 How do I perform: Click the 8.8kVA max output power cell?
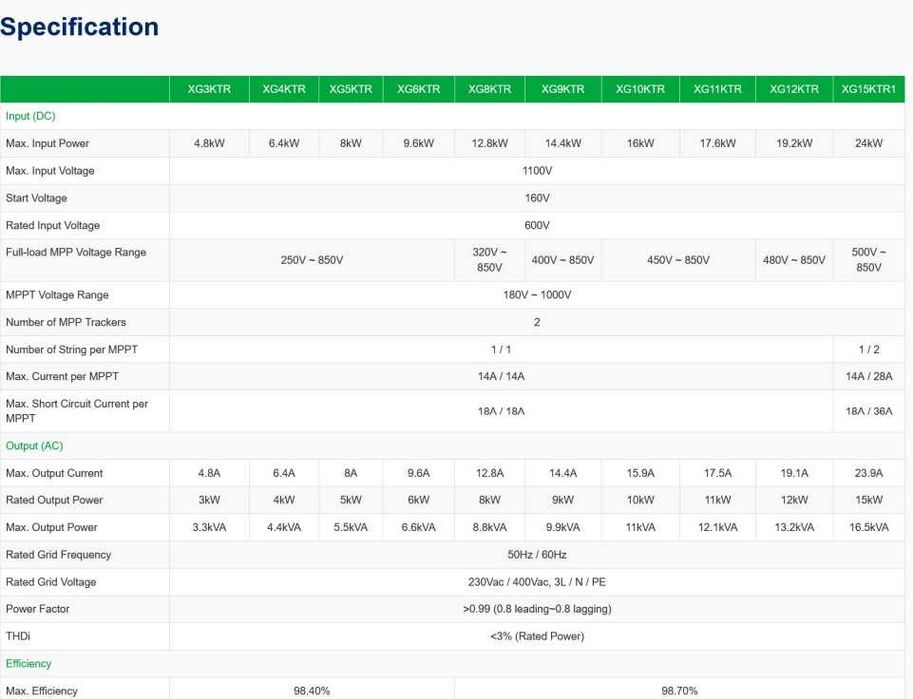point(490,527)
